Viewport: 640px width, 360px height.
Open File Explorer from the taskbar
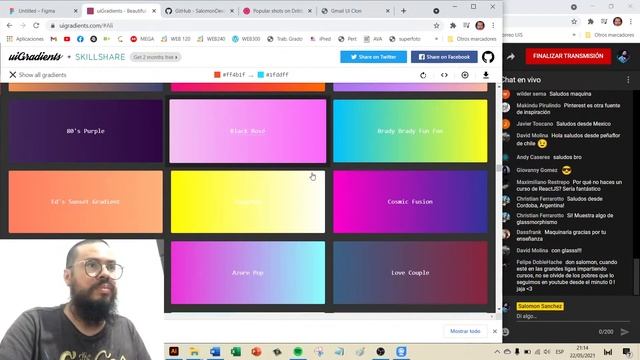[x=194, y=351]
